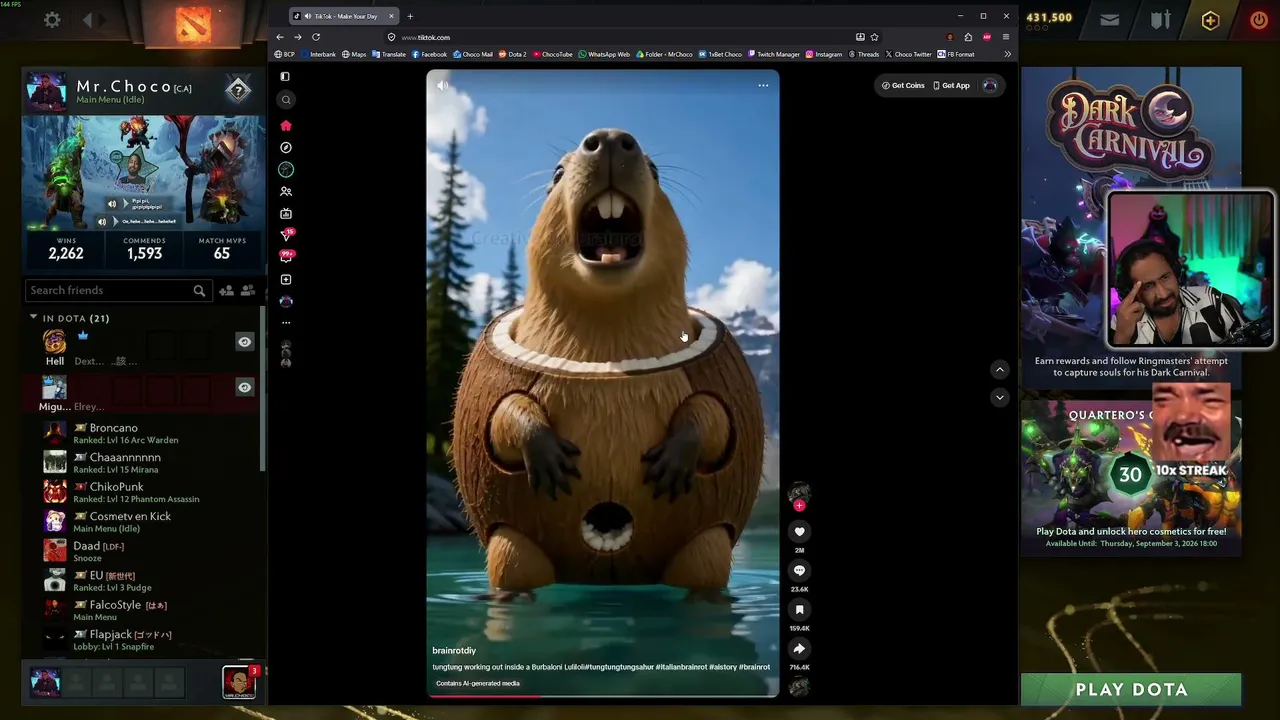The image size is (1280, 720).
Task: Open Dota Plus gold badge icon
Action: (x=1210, y=20)
